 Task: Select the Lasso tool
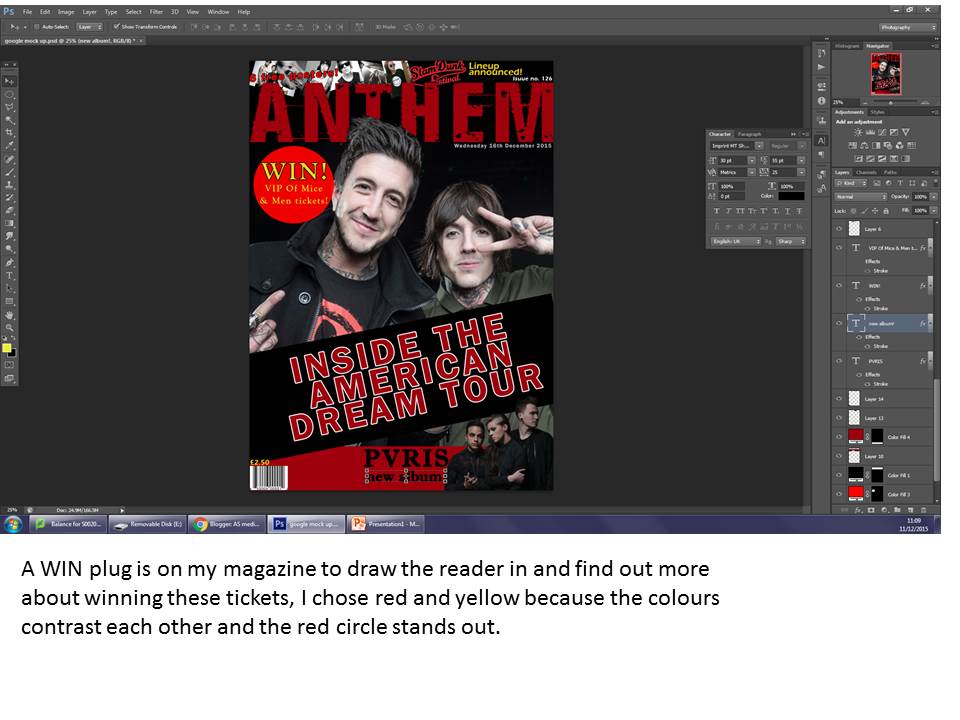pyautogui.click(x=9, y=107)
